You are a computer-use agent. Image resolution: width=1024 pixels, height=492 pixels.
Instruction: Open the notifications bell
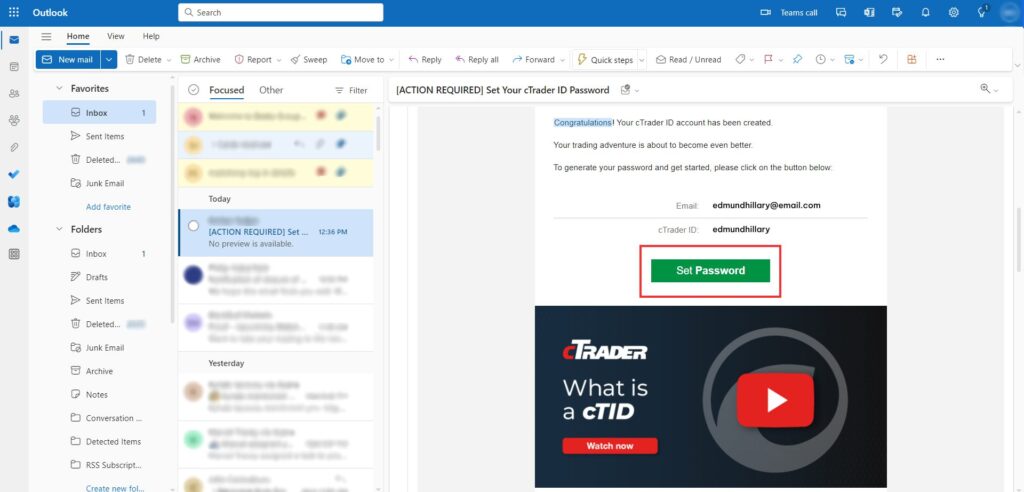(x=925, y=12)
